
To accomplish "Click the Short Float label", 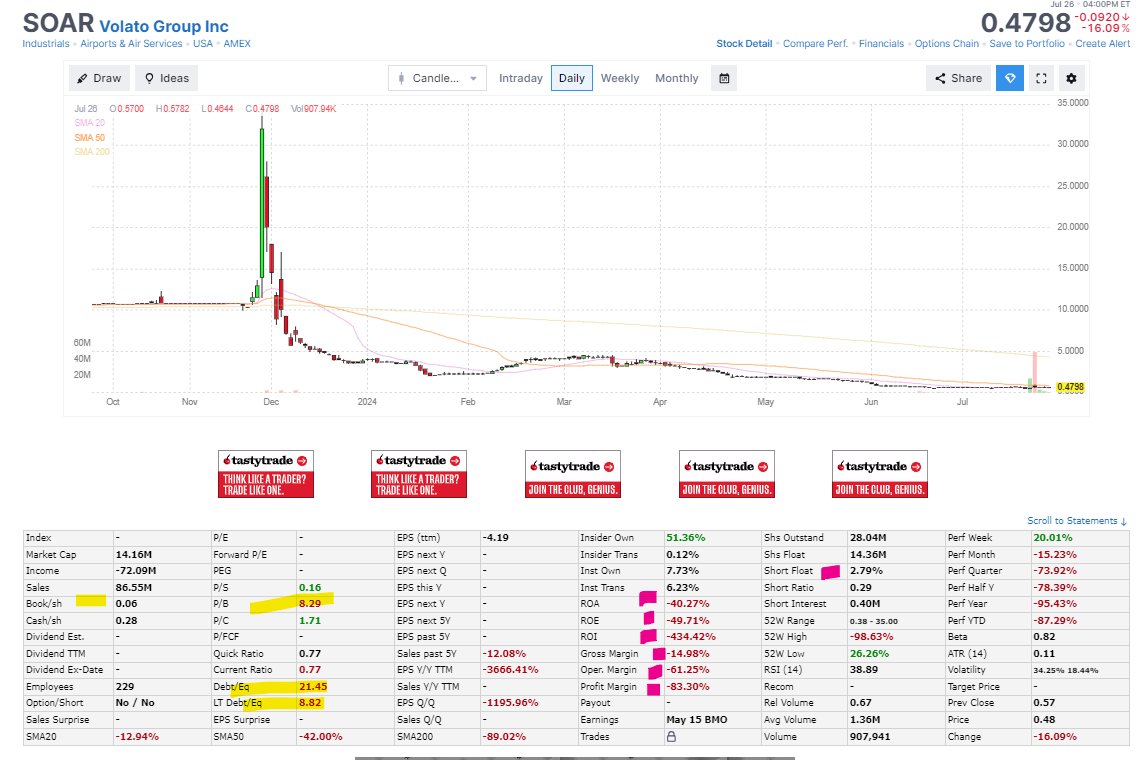I will (x=788, y=571).
